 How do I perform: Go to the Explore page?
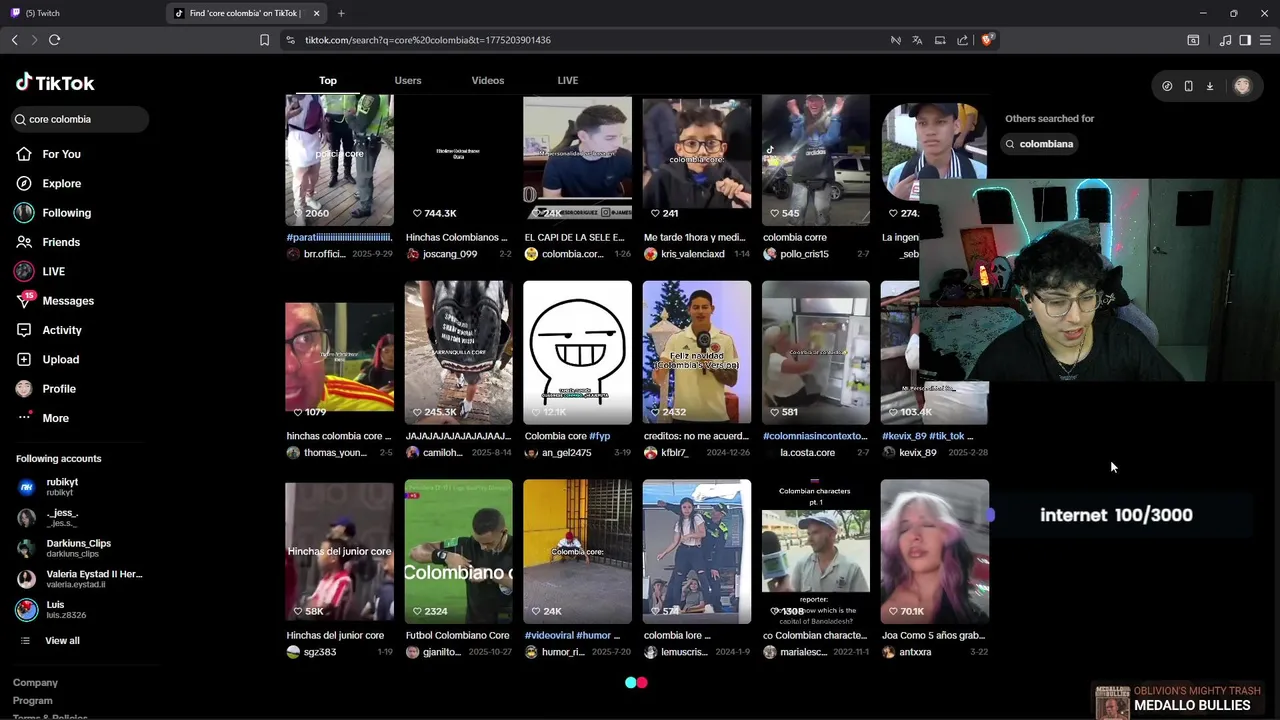(61, 183)
